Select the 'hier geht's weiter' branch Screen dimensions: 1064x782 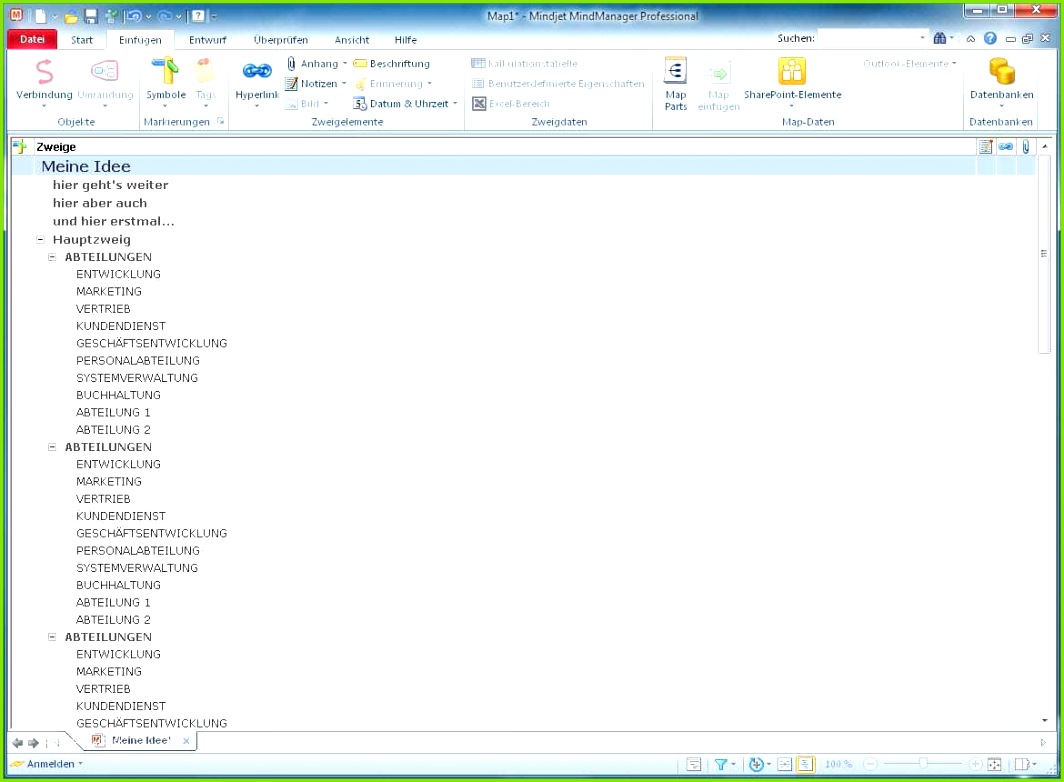point(111,185)
